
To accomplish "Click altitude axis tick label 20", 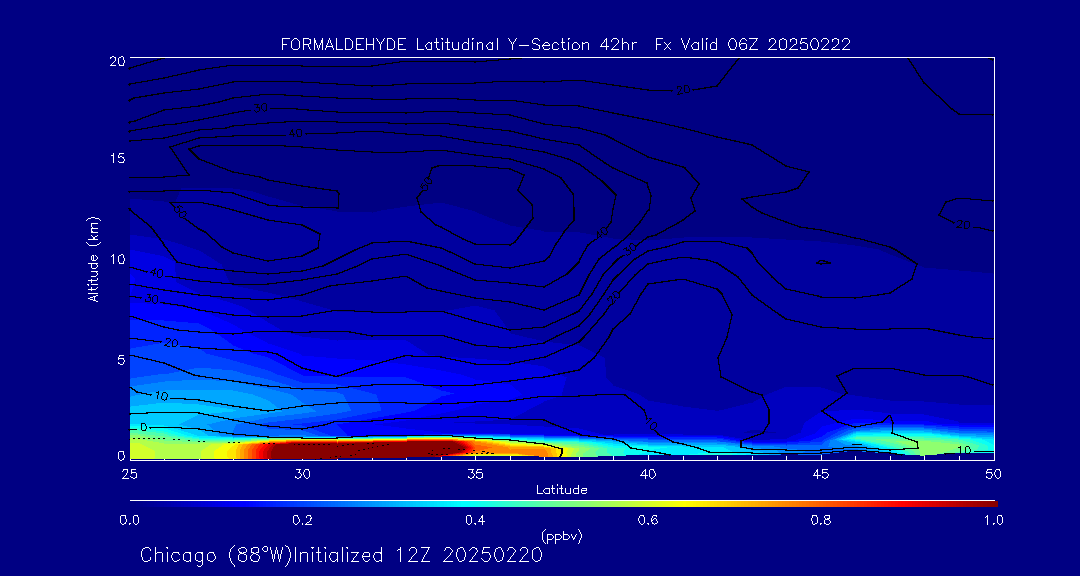I will tap(116, 60).
